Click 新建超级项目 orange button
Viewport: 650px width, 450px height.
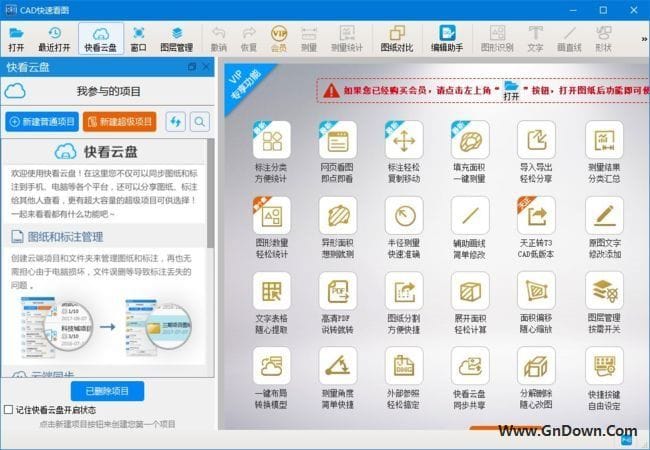pos(120,121)
